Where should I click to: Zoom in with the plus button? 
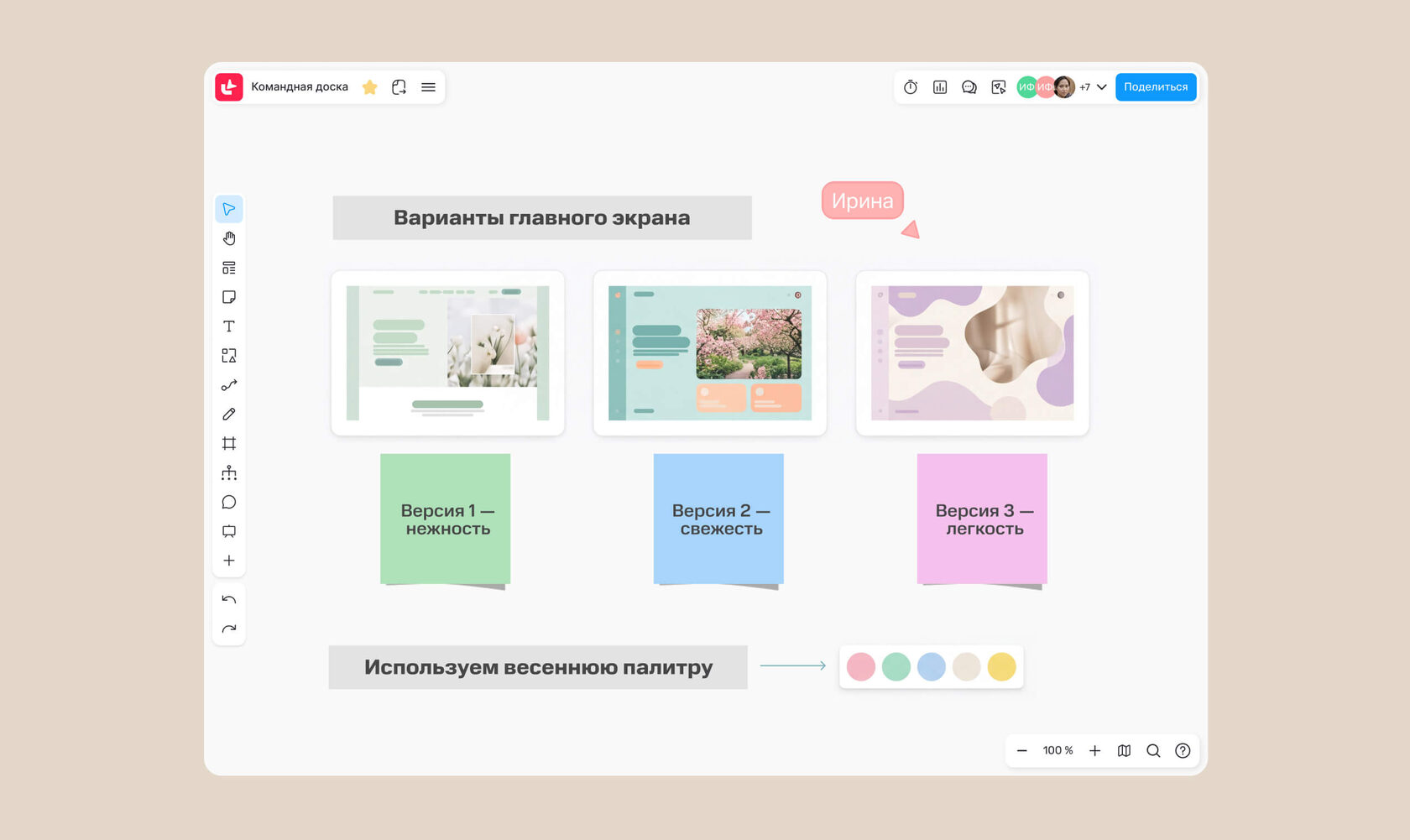pos(1094,751)
